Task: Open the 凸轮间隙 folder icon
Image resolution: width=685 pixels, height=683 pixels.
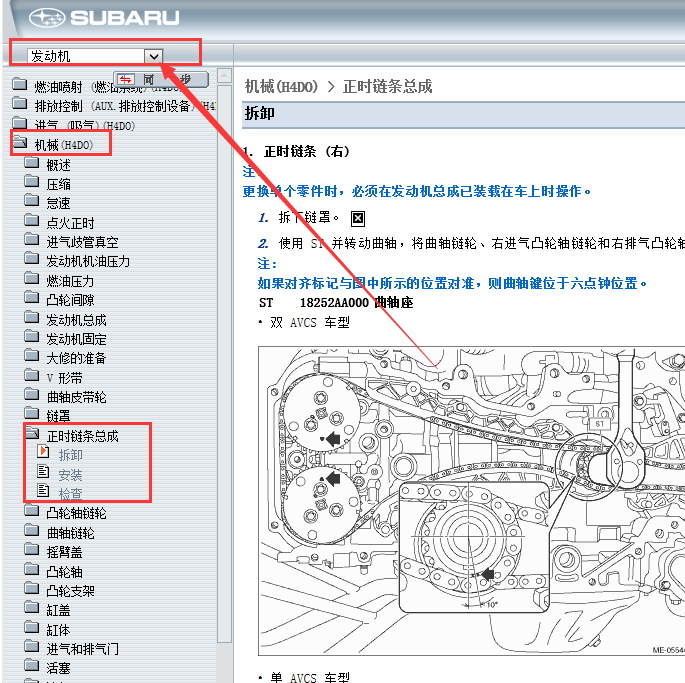Action: coord(31,298)
